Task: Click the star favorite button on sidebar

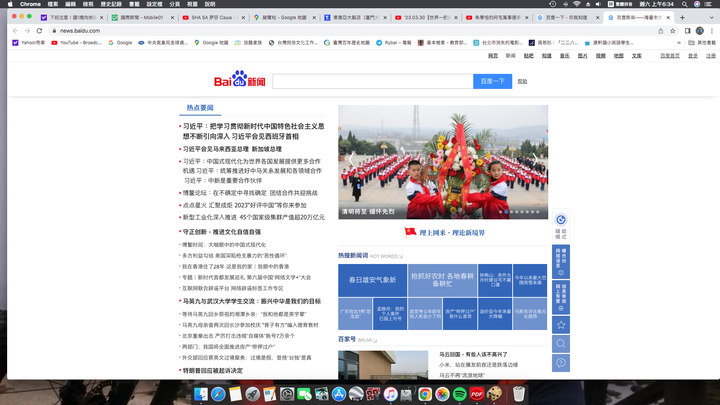Action: 561,325
